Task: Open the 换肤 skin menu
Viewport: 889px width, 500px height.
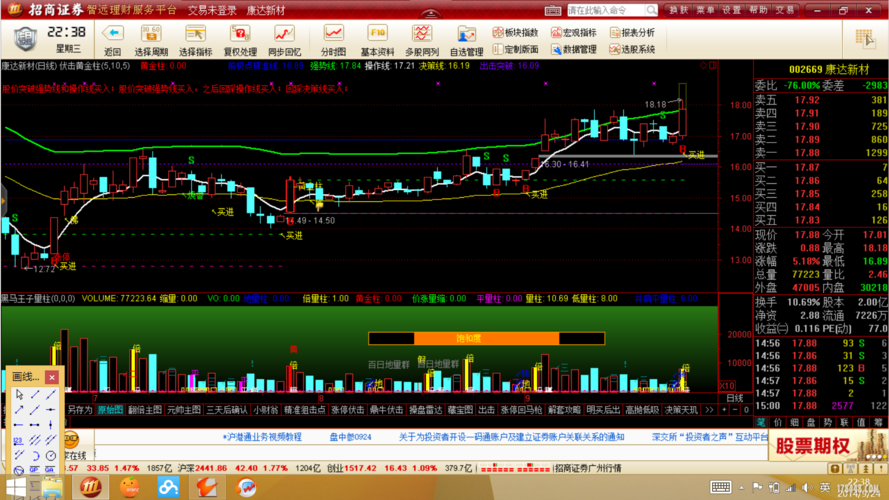Action: point(679,10)
